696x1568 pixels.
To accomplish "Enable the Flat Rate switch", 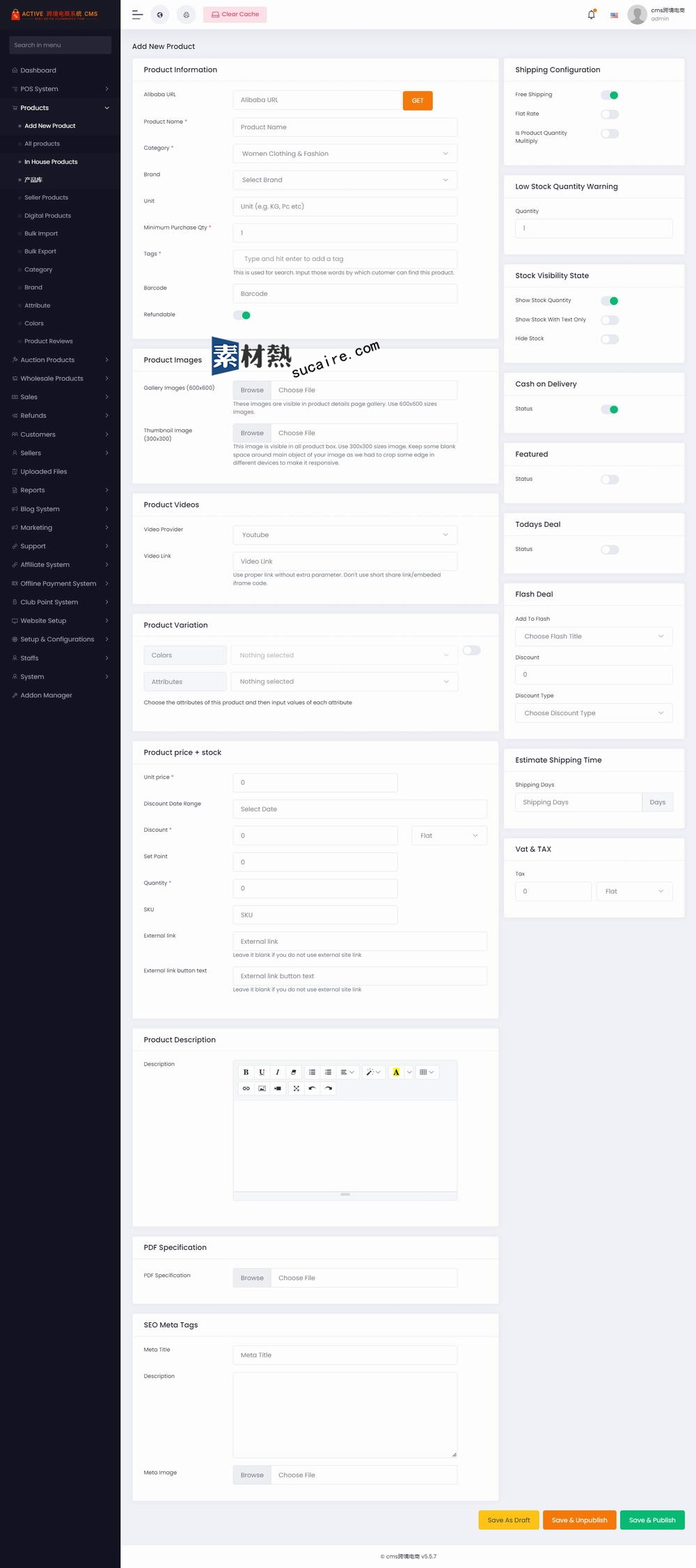I will coord(610,114).
